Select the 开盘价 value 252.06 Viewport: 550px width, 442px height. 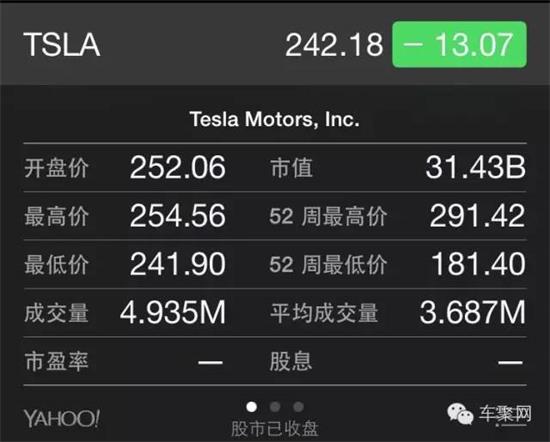[177, 167]
